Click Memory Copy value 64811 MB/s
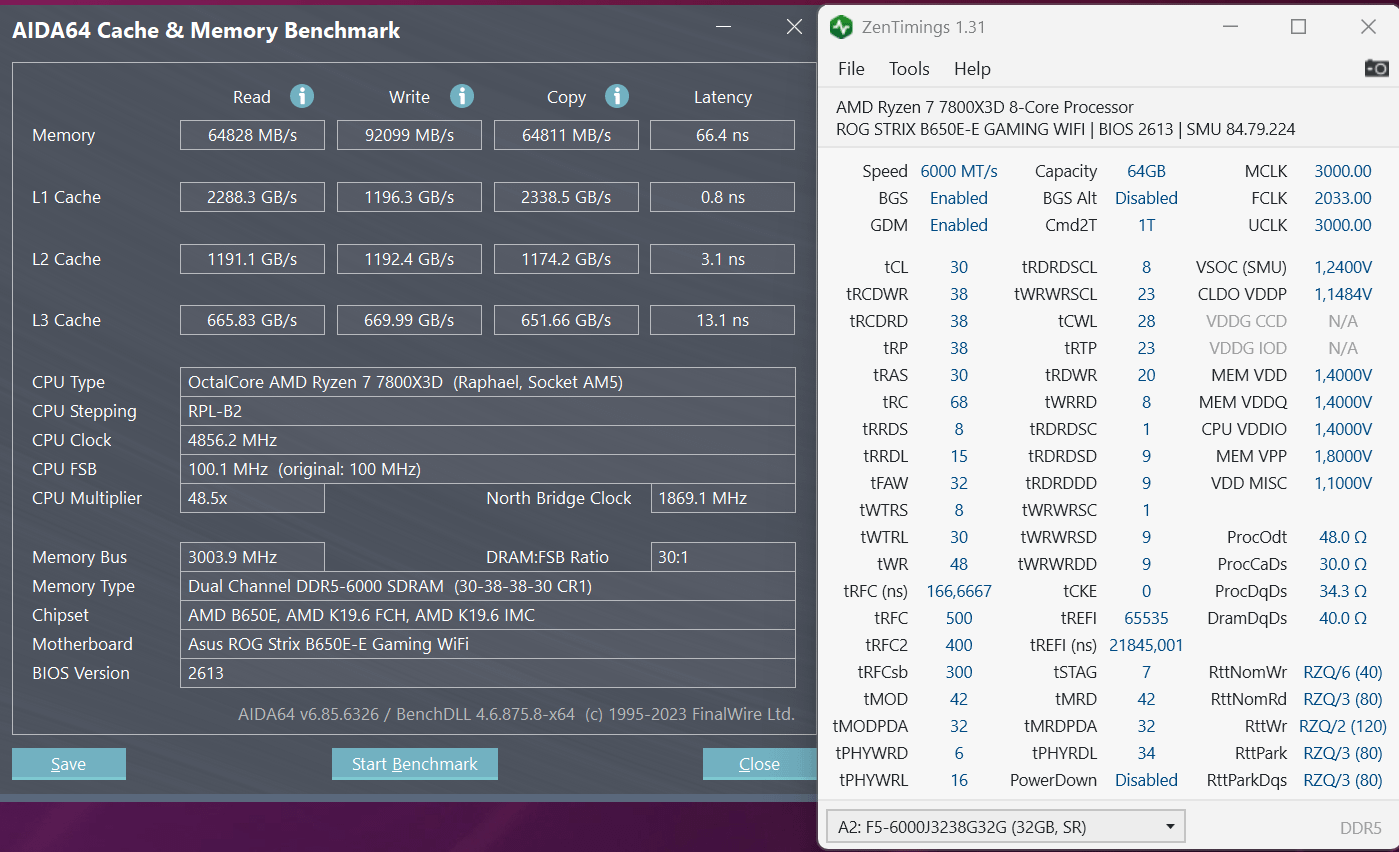This screenshot has height=852, width=1399. [x=566, y=135]
